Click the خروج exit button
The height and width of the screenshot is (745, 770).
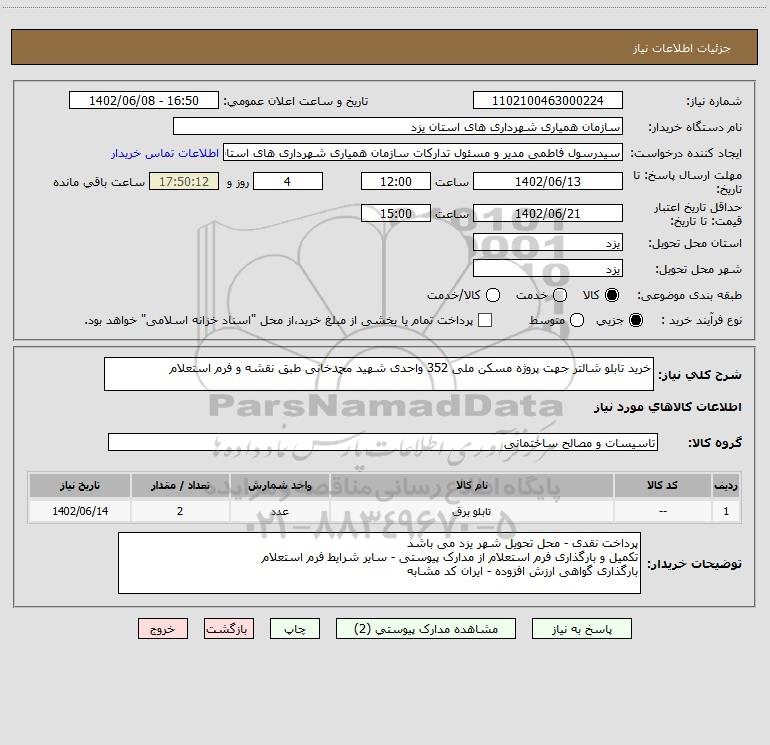(163, 629)
